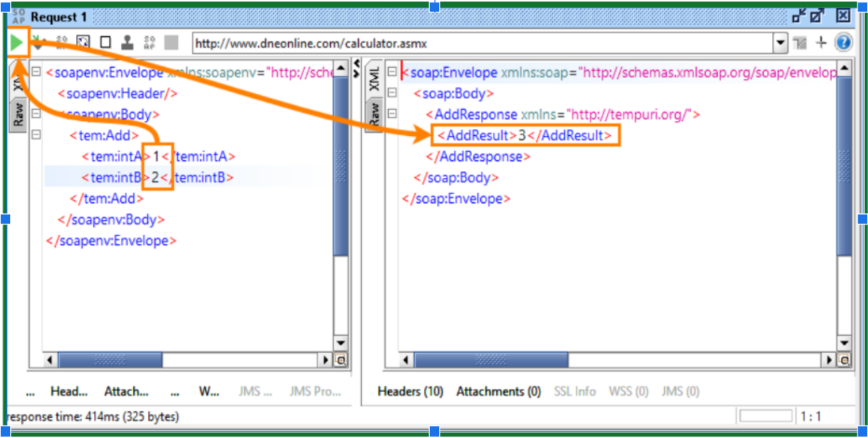This screenshot has height=438, width=868.
Task: Open the response Attachments (0) tab
Action: pyautogui.click(x=498, y=391)
